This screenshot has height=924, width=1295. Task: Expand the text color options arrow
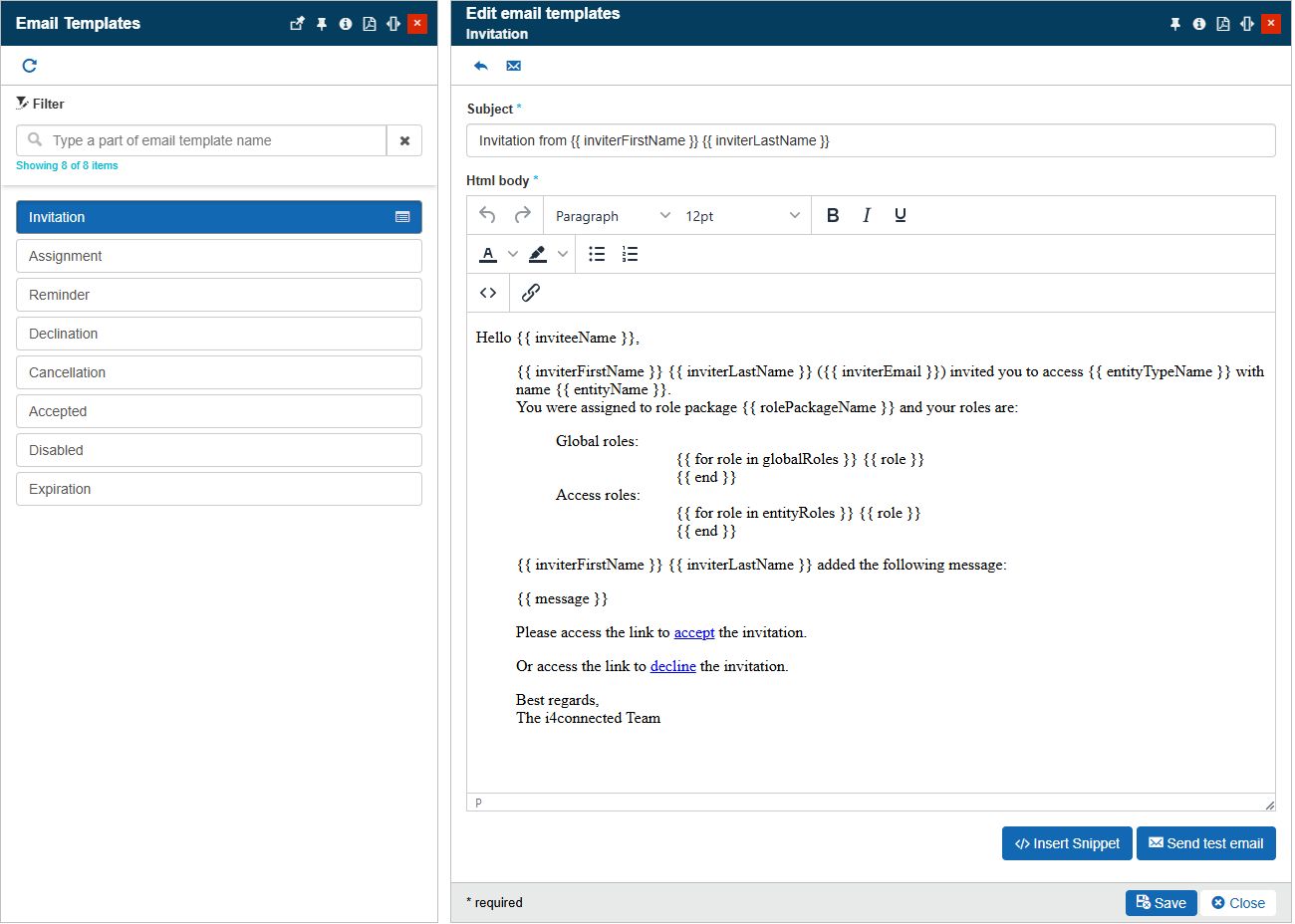[513, 254]
